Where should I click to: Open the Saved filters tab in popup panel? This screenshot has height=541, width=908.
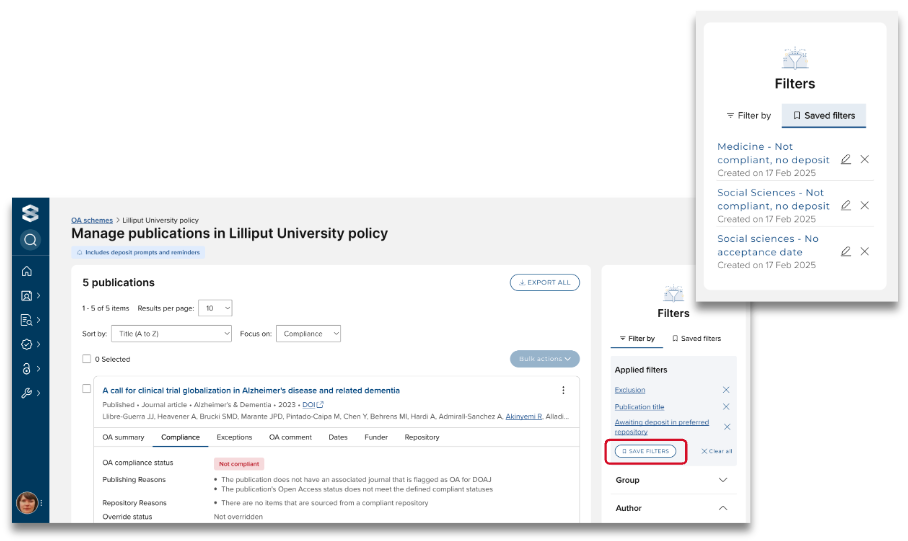tap(824, 116)
